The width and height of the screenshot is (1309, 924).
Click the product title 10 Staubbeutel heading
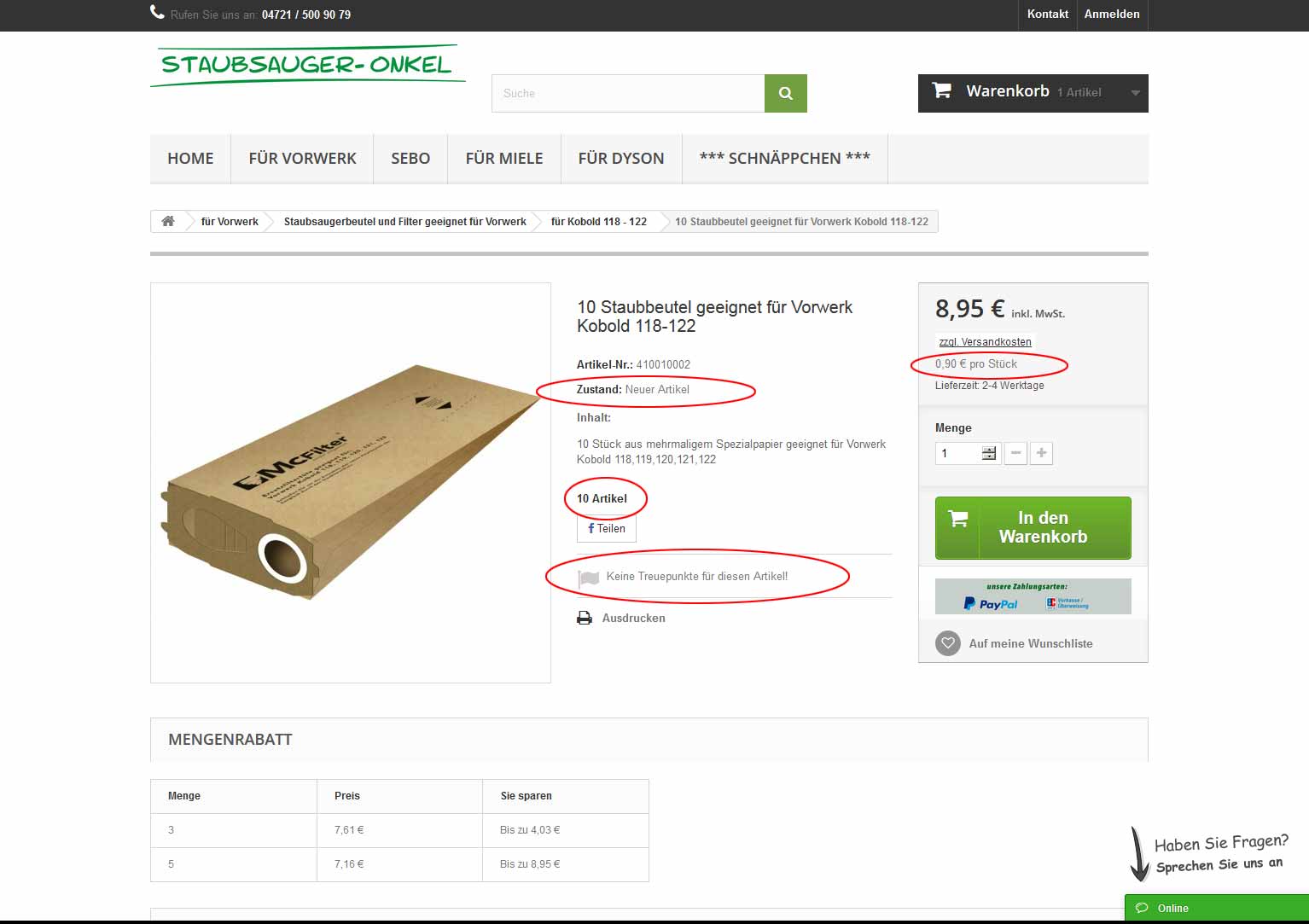pos(714,317)
